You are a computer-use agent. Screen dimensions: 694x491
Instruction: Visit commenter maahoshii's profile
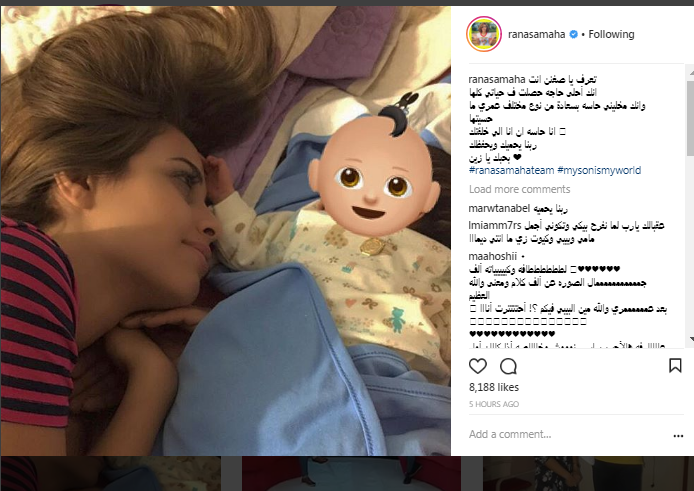click(493, 256)
